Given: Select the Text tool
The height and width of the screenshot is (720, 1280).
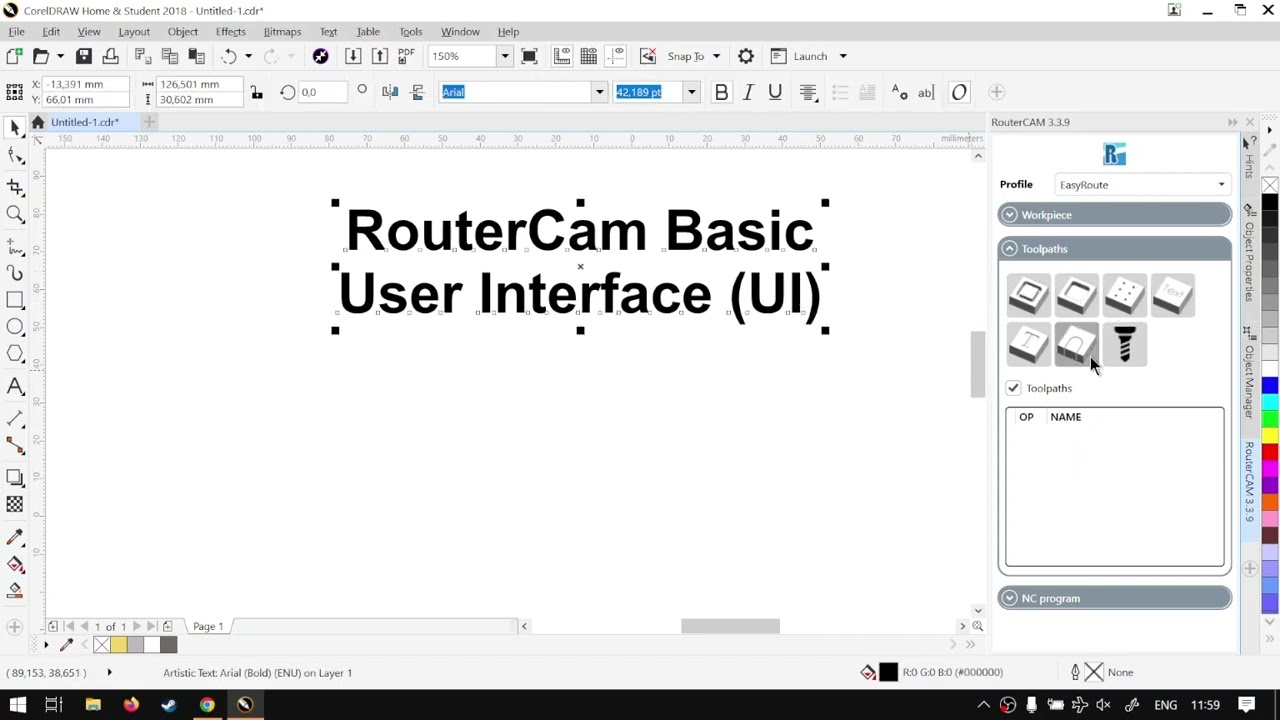Looking at the screenshot, I should point(15,387).
